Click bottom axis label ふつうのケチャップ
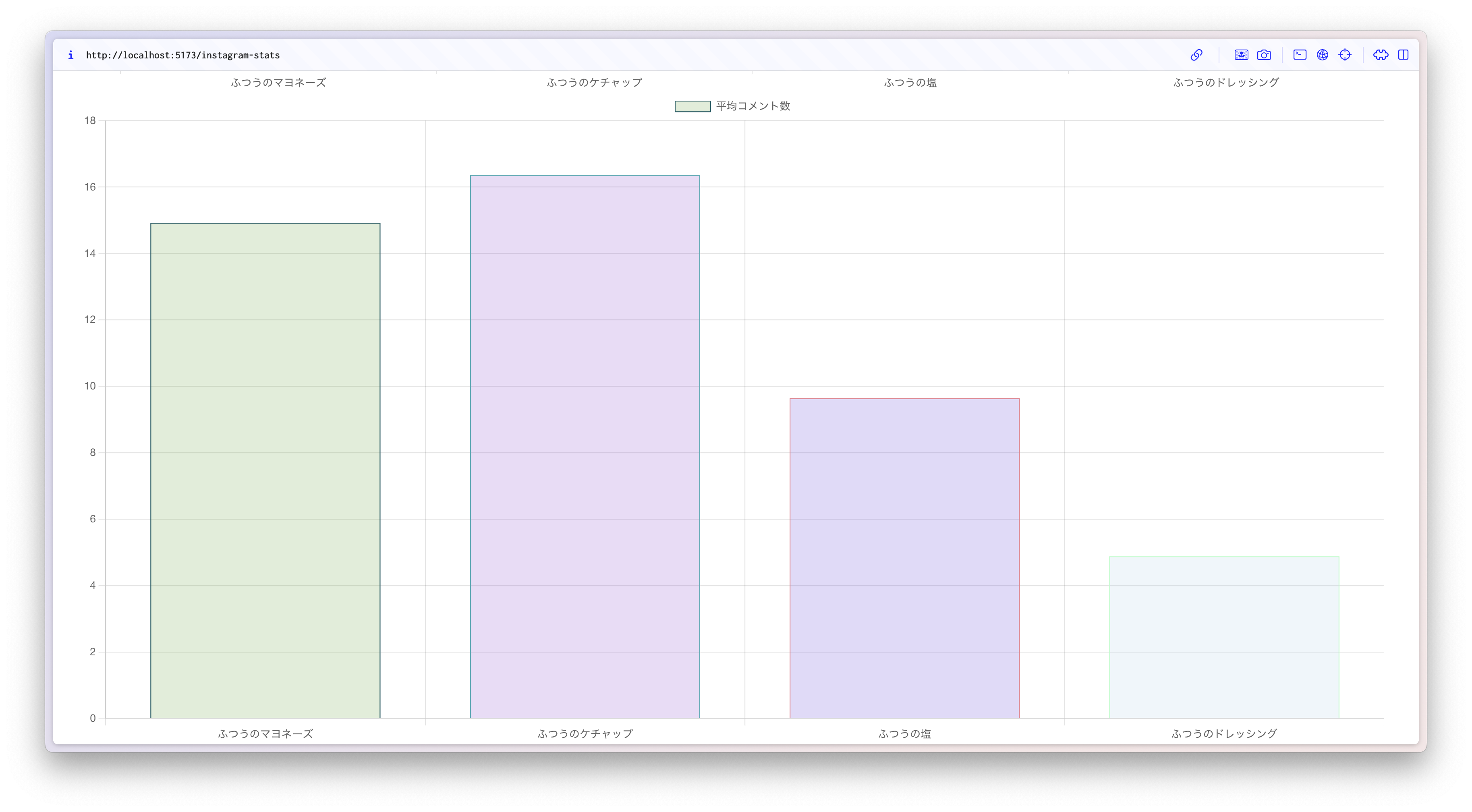 (x=585, y=734)
